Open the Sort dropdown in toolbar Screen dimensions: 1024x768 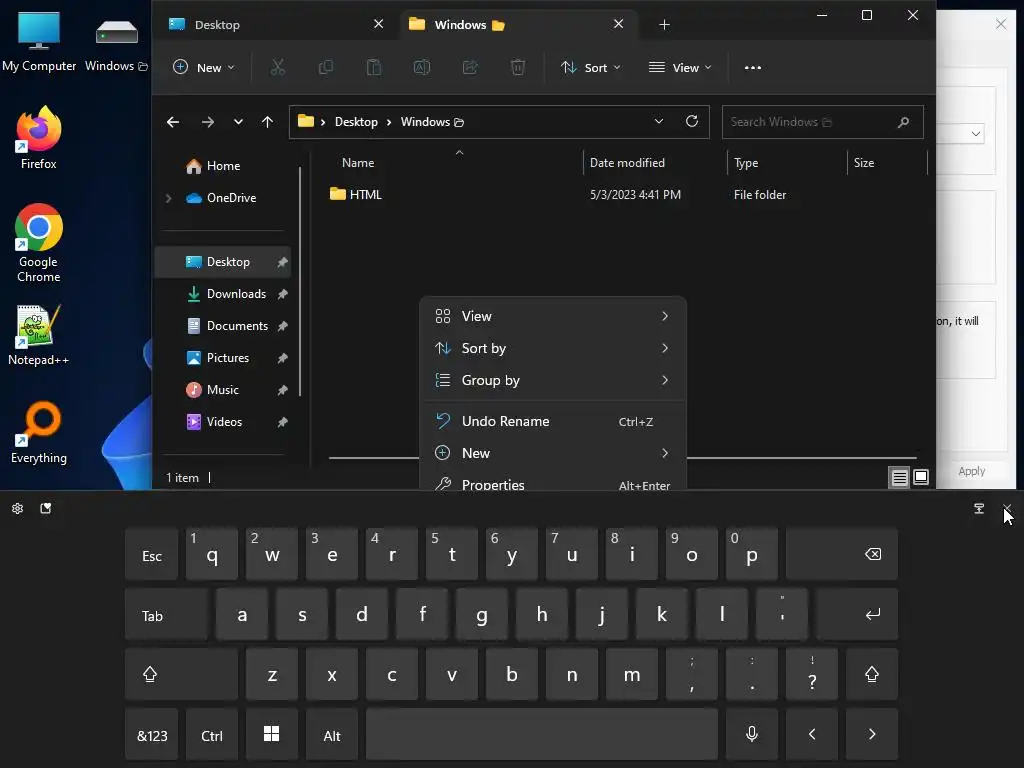[590, 67]
